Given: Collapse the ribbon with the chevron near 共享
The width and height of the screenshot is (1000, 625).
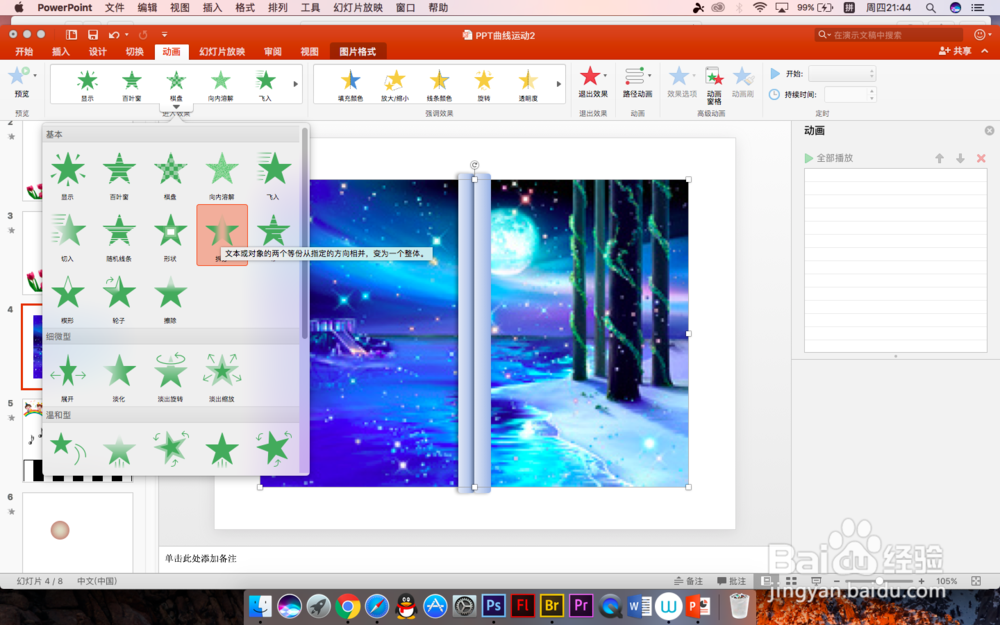Looking at the screenshot, I should coord(985,51).
